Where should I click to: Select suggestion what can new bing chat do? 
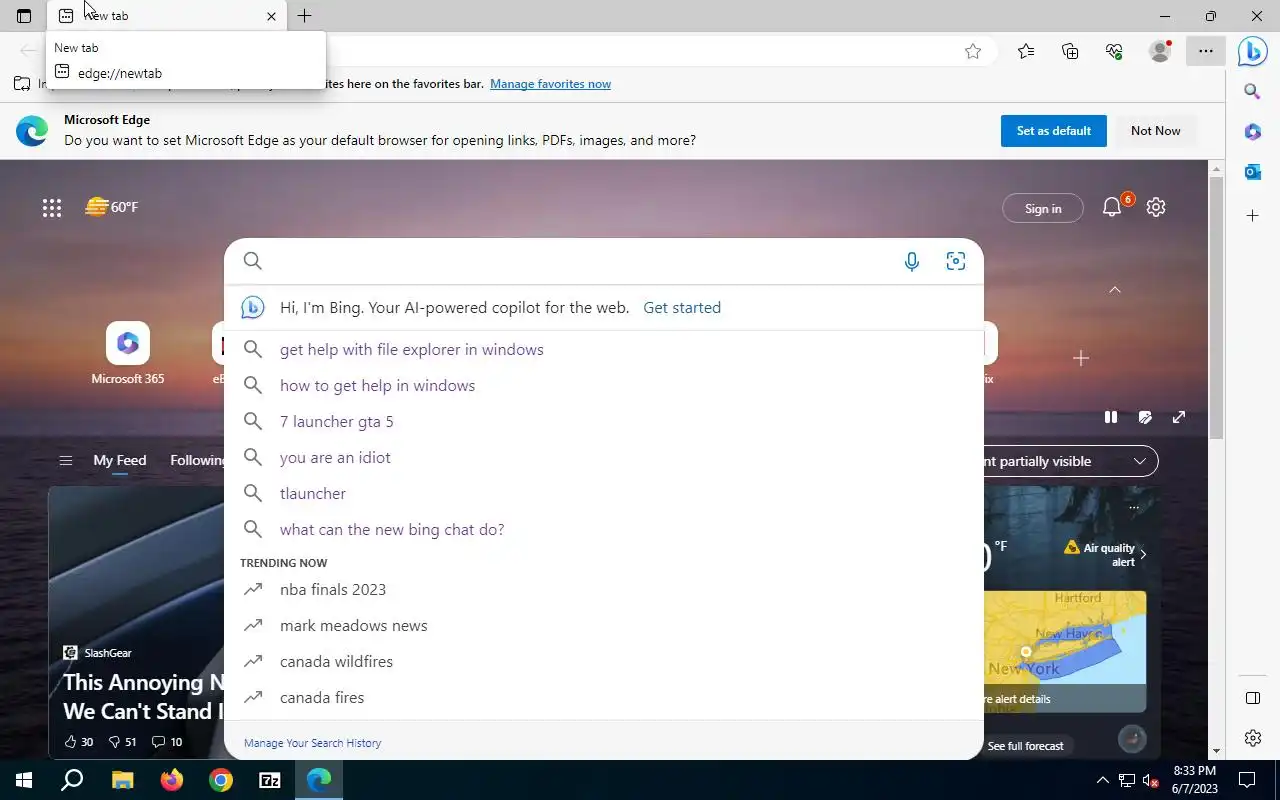[x=604, y=530]
